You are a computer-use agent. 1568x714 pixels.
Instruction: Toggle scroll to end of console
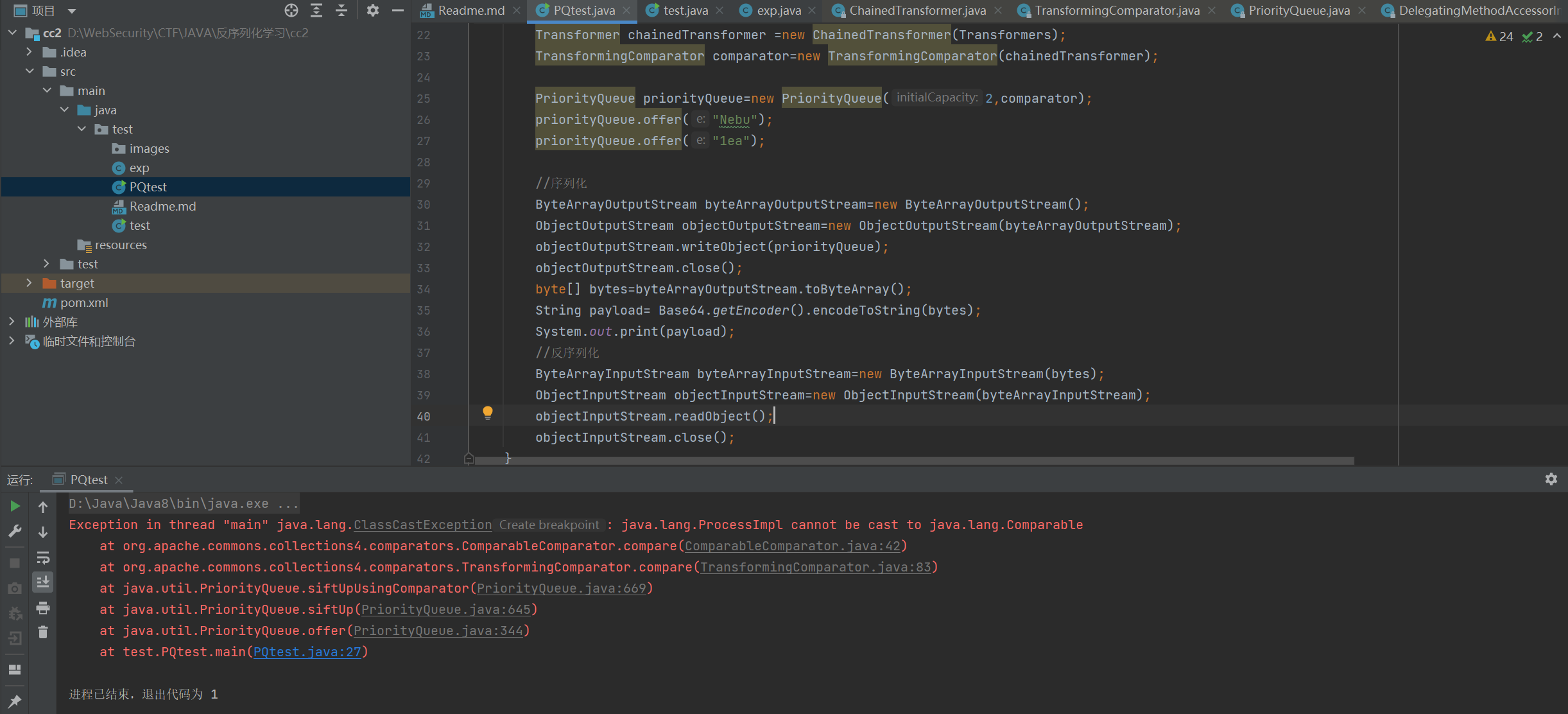coord(43,582)
